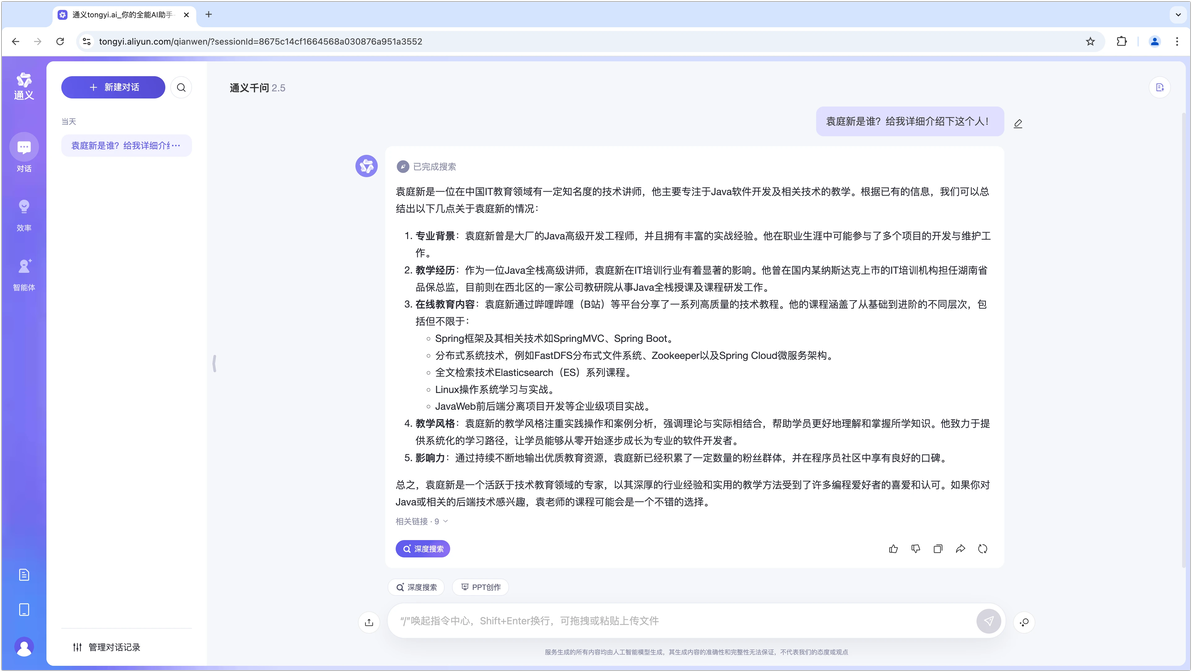View site information icon in address bar
1192x672 pixels.
(x=87, y=42)
